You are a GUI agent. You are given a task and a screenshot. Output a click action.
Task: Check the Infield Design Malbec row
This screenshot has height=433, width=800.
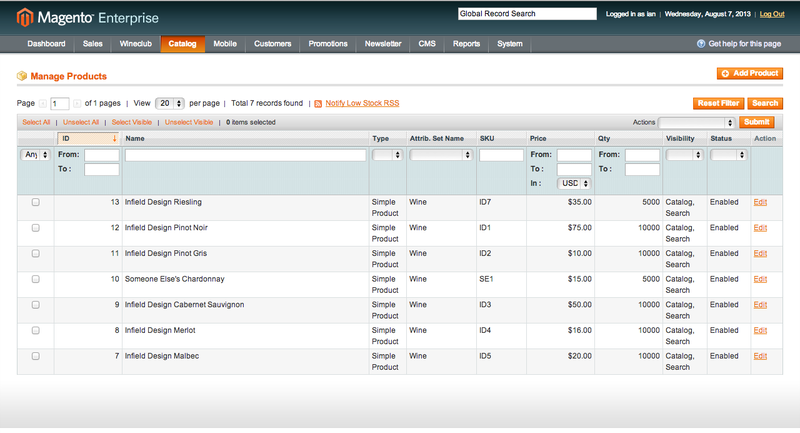pyautogui.click(x=36, y=356)
